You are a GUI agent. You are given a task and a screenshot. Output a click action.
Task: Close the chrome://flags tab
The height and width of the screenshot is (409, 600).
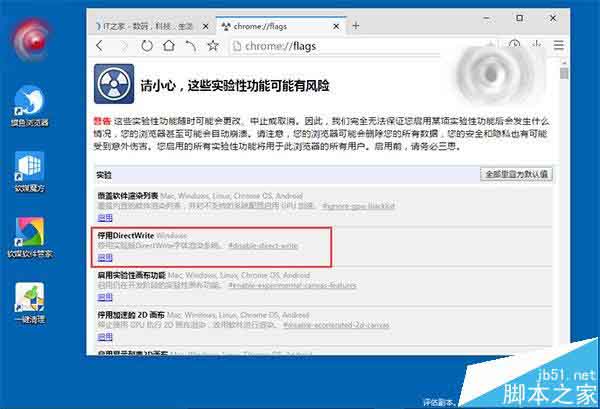tap(336, 26)
